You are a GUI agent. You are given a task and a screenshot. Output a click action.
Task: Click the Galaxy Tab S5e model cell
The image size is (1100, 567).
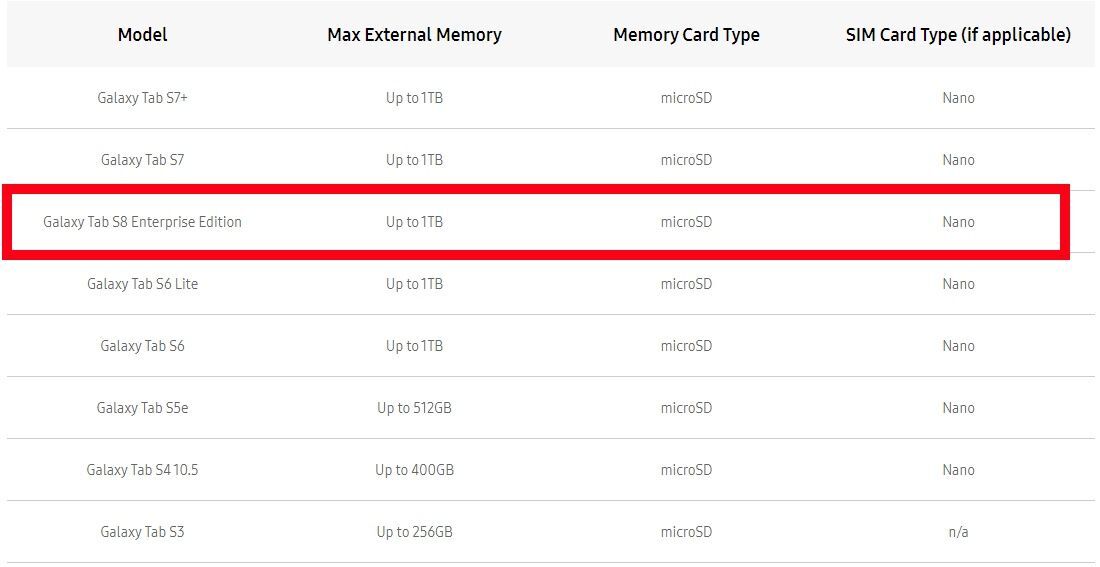142,408
